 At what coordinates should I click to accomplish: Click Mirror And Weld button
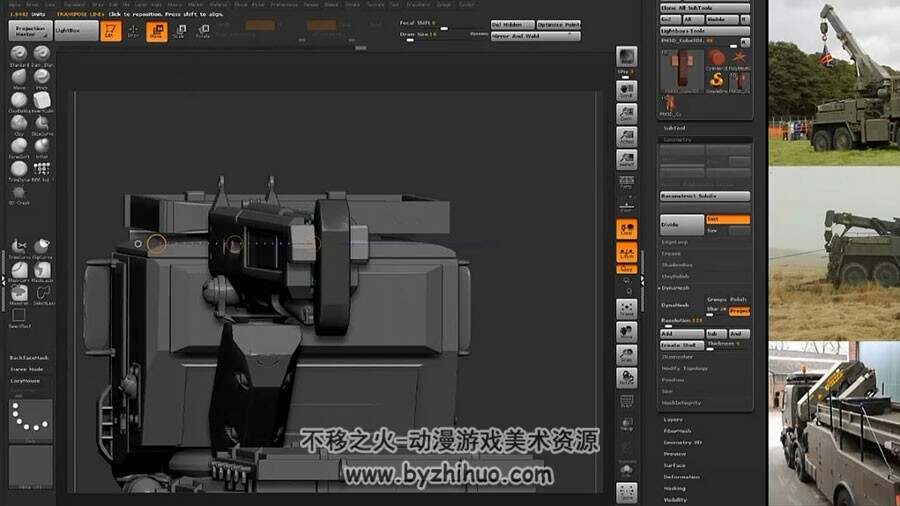536,36
